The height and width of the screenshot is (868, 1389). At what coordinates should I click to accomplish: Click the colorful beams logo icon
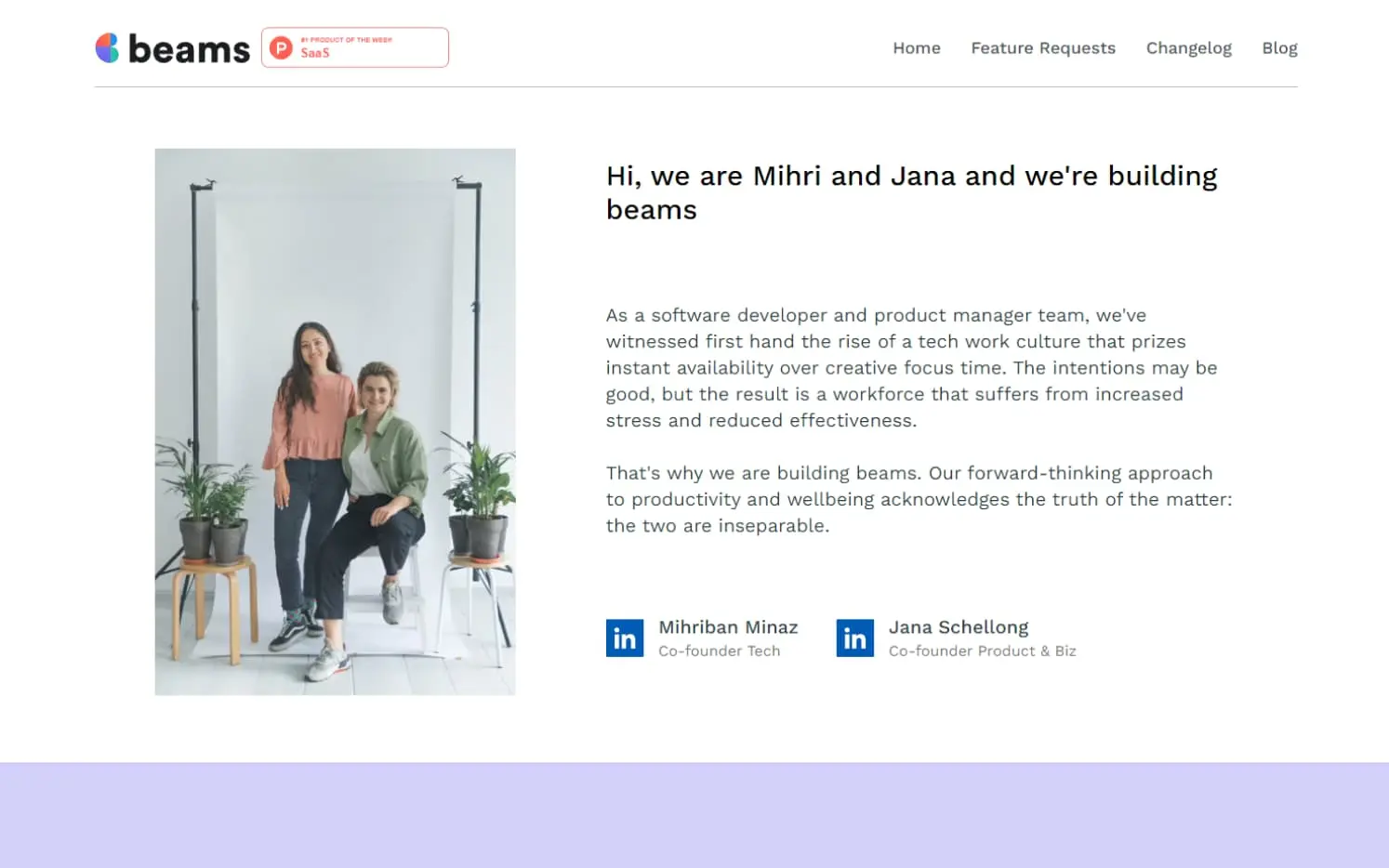107,48
